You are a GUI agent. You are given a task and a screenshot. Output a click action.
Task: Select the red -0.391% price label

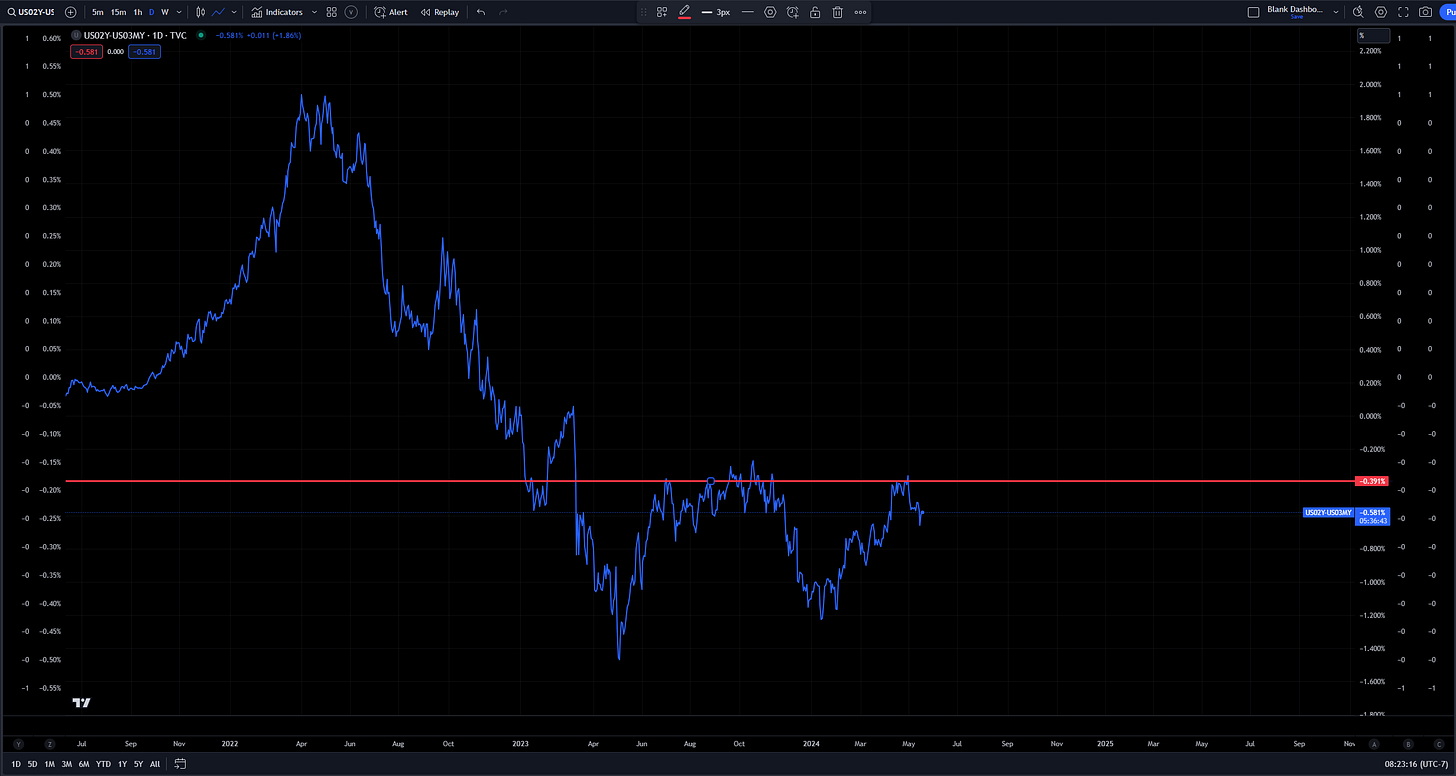1370,481
